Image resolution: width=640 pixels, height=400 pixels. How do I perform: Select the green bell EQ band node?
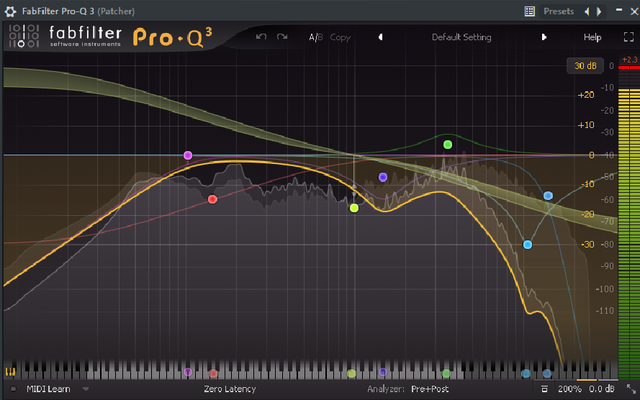[x=448, y=144]
